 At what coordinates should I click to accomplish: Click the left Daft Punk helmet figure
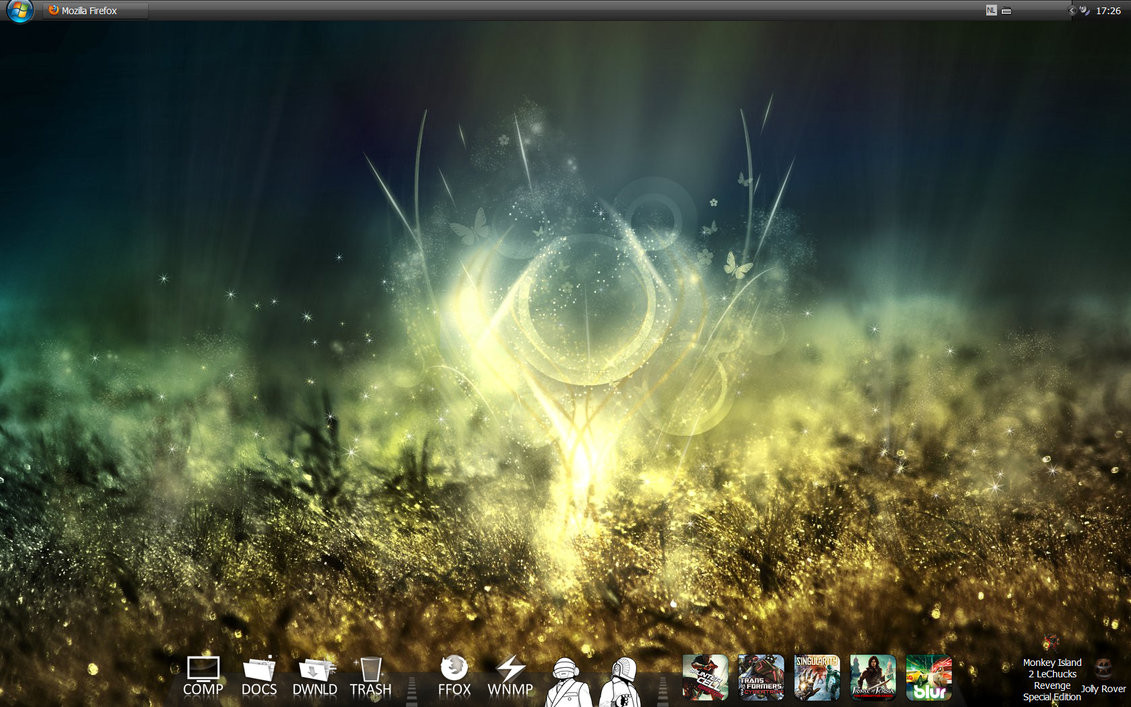point(567,681)
